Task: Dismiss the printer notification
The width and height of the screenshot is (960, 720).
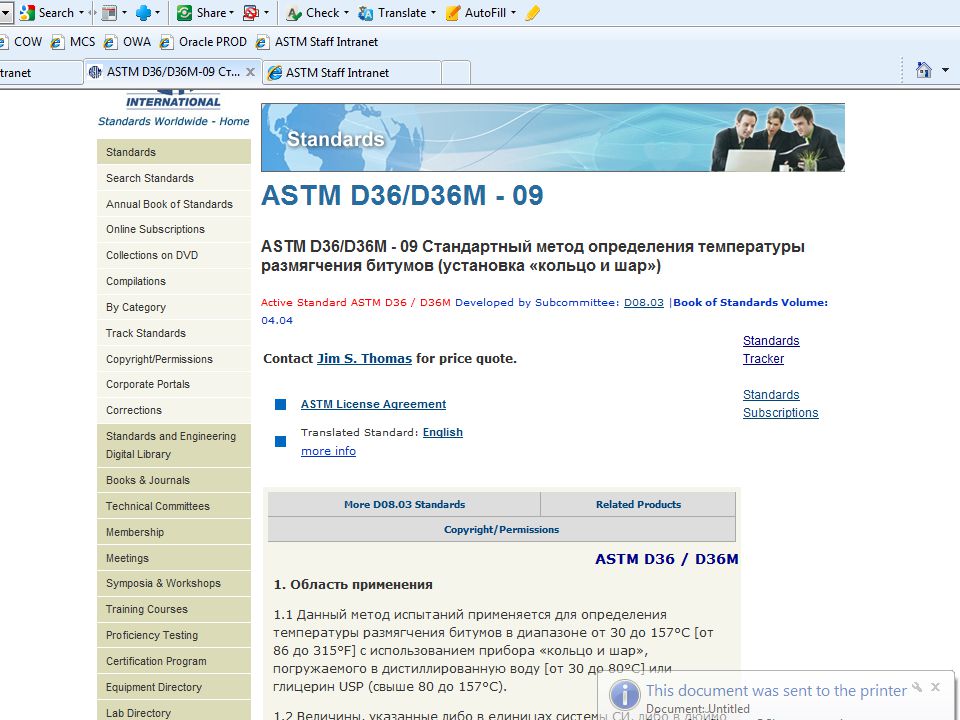Action: pos(936,687)
